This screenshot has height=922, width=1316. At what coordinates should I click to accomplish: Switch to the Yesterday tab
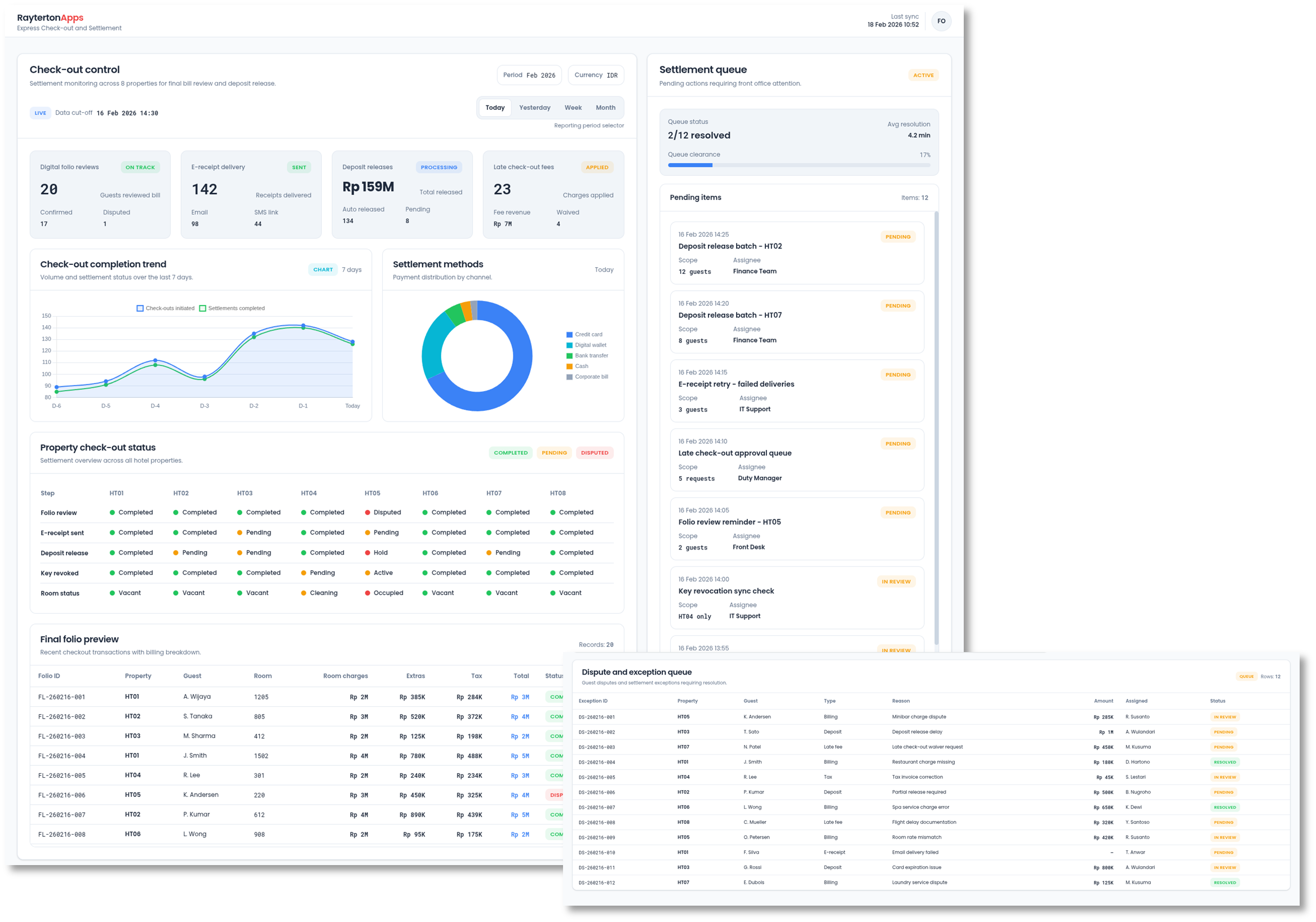534,108
